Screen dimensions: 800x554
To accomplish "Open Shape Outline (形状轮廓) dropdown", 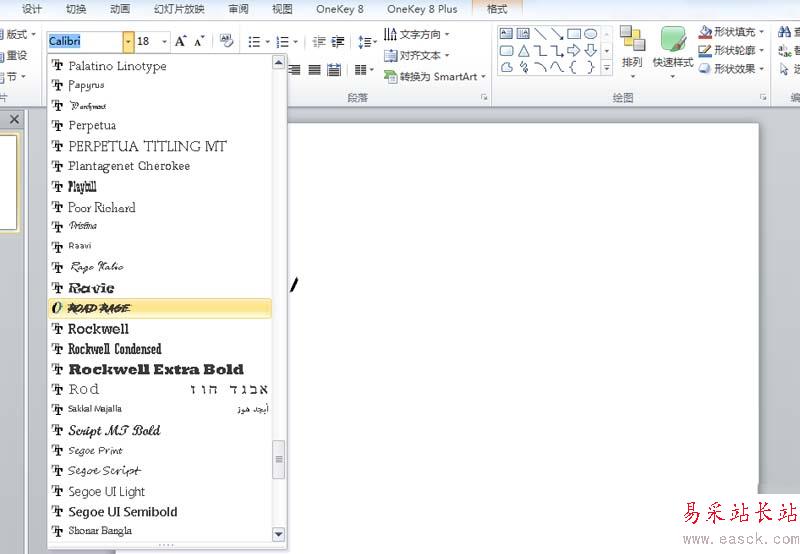I will (x=731, y=51).
